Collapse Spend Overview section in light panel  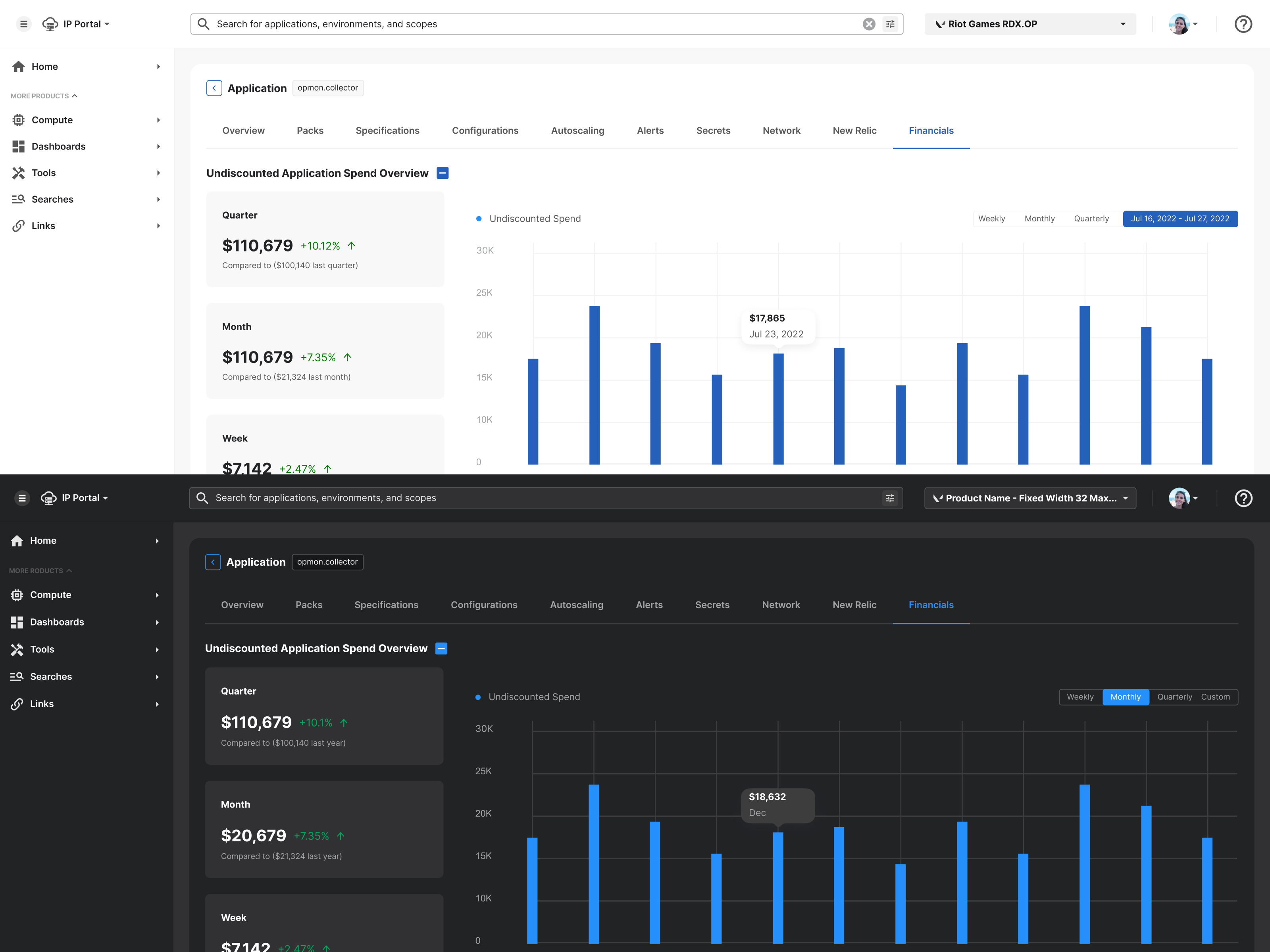point(443,173)
